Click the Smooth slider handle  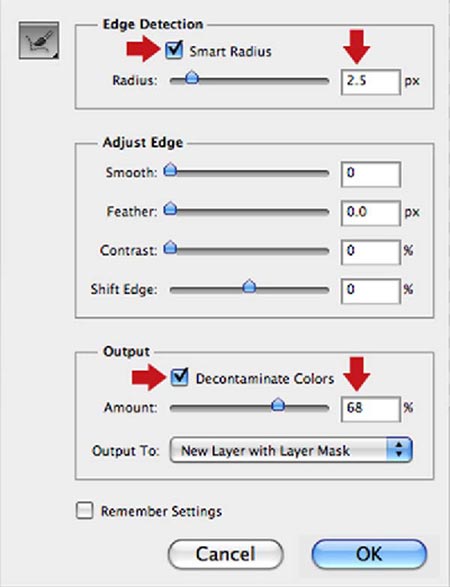(x=170, y=170)
